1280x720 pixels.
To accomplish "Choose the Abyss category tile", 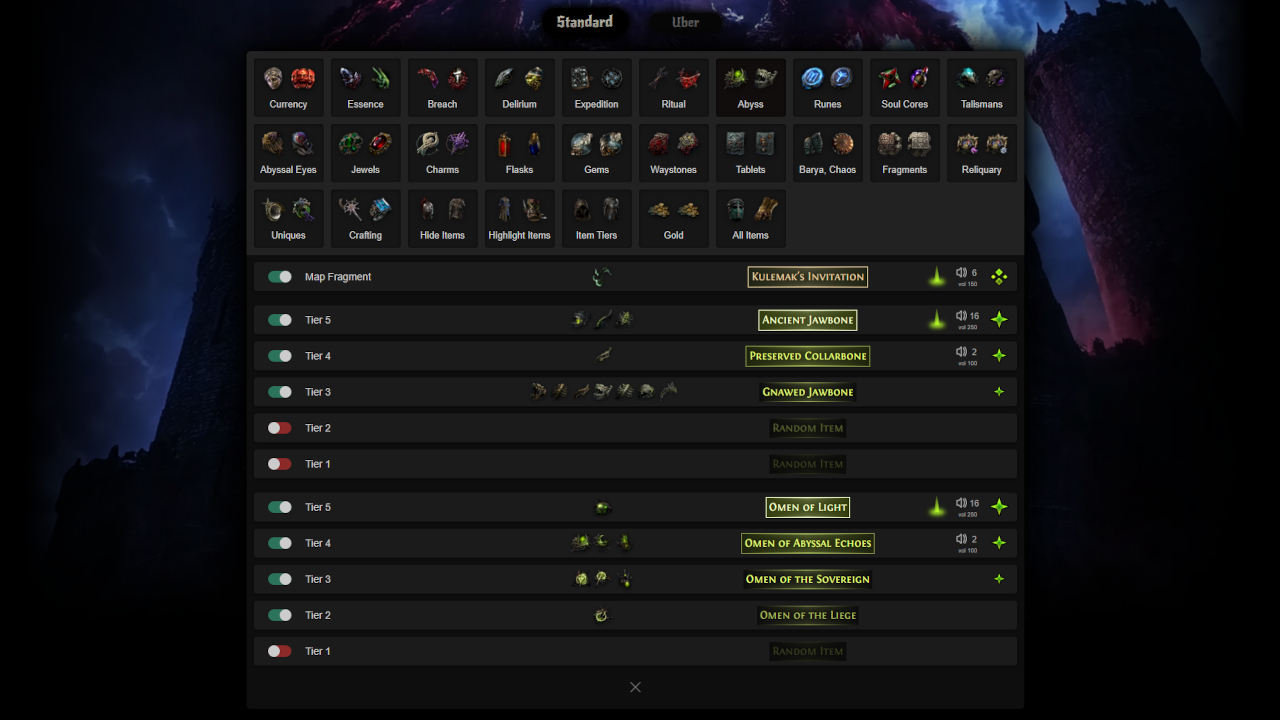I will click(750, 87).
